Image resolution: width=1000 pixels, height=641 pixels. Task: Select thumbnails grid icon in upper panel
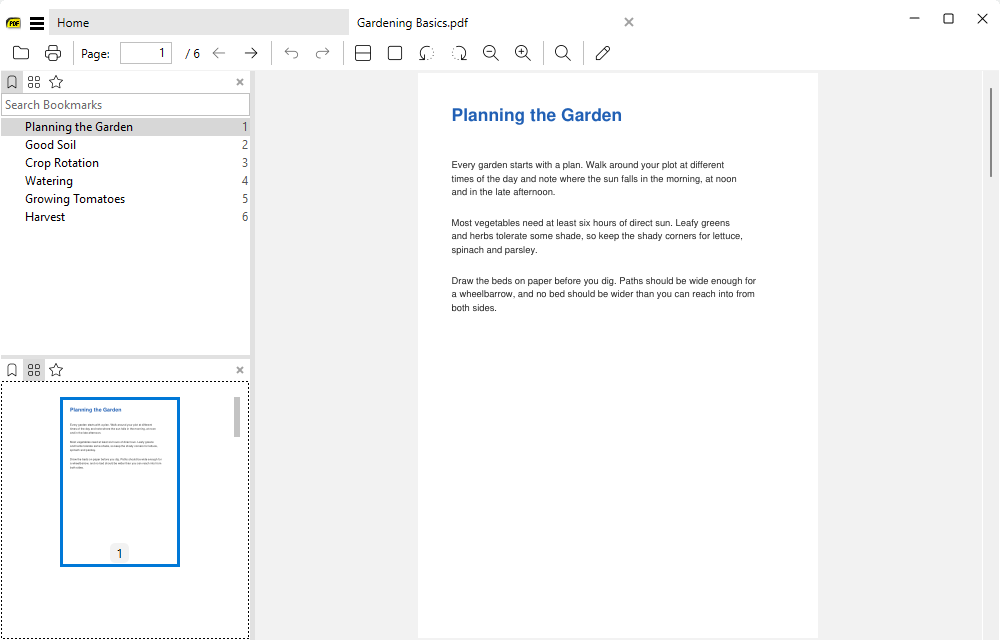pyautogui.click(x=34, y=82)
